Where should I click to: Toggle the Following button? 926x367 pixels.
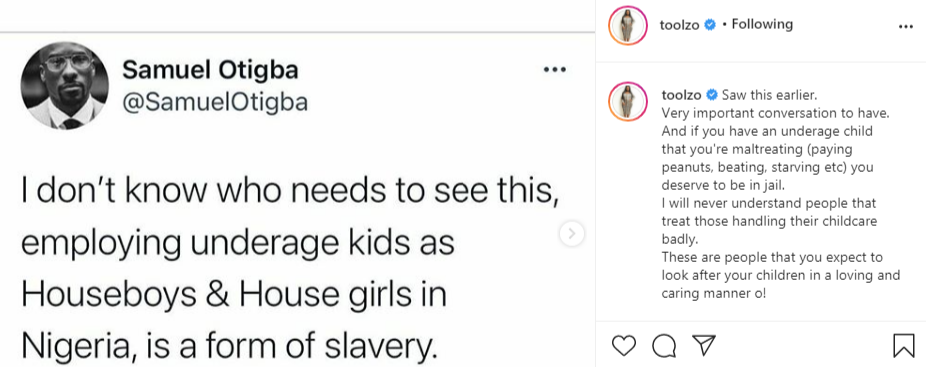coord(762,24)
